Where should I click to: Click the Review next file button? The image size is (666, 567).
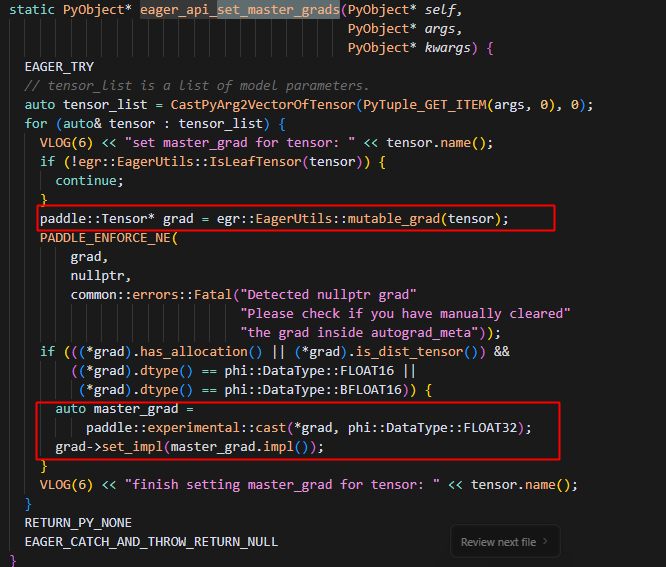coord(504,542)
